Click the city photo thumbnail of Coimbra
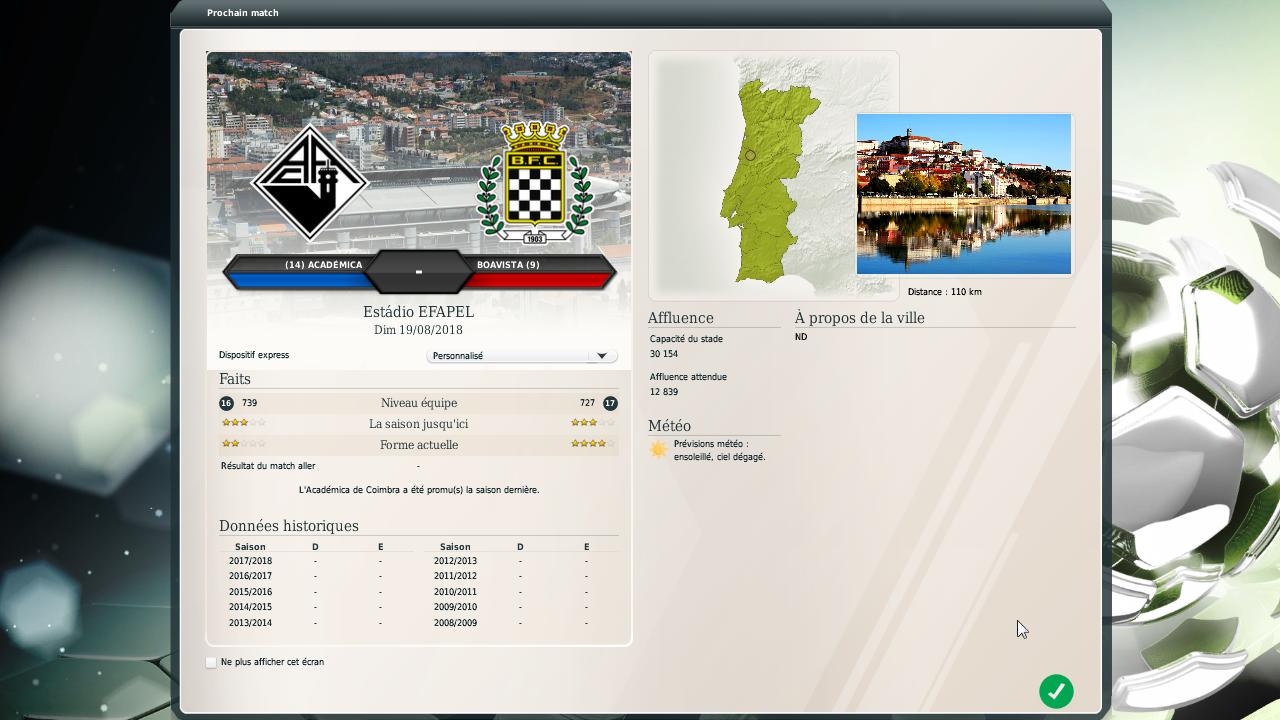1280x720 pixels. pyautogui.click(x=964, y=194)
